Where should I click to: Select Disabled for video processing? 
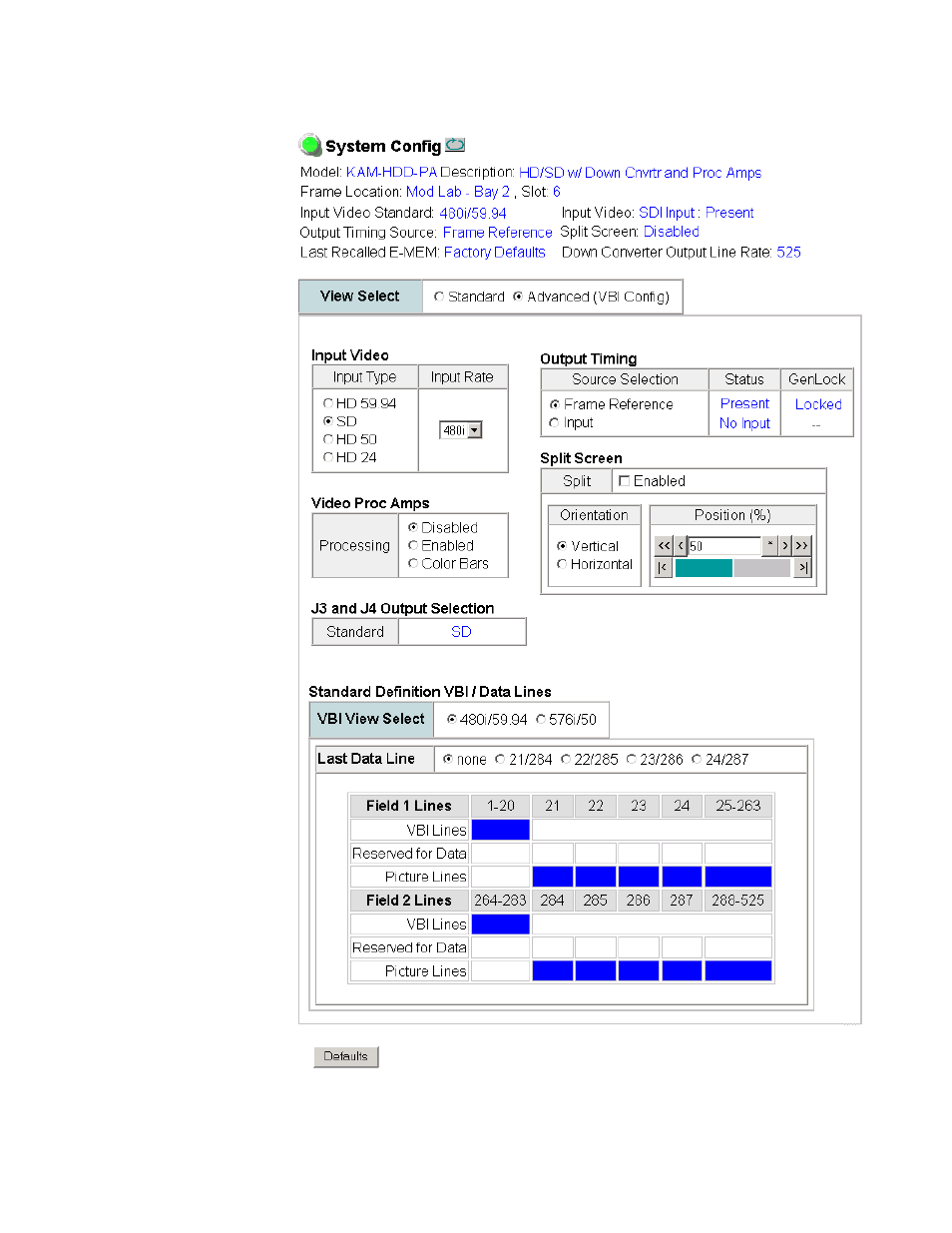pyautogui.click(x=412, y=527)
